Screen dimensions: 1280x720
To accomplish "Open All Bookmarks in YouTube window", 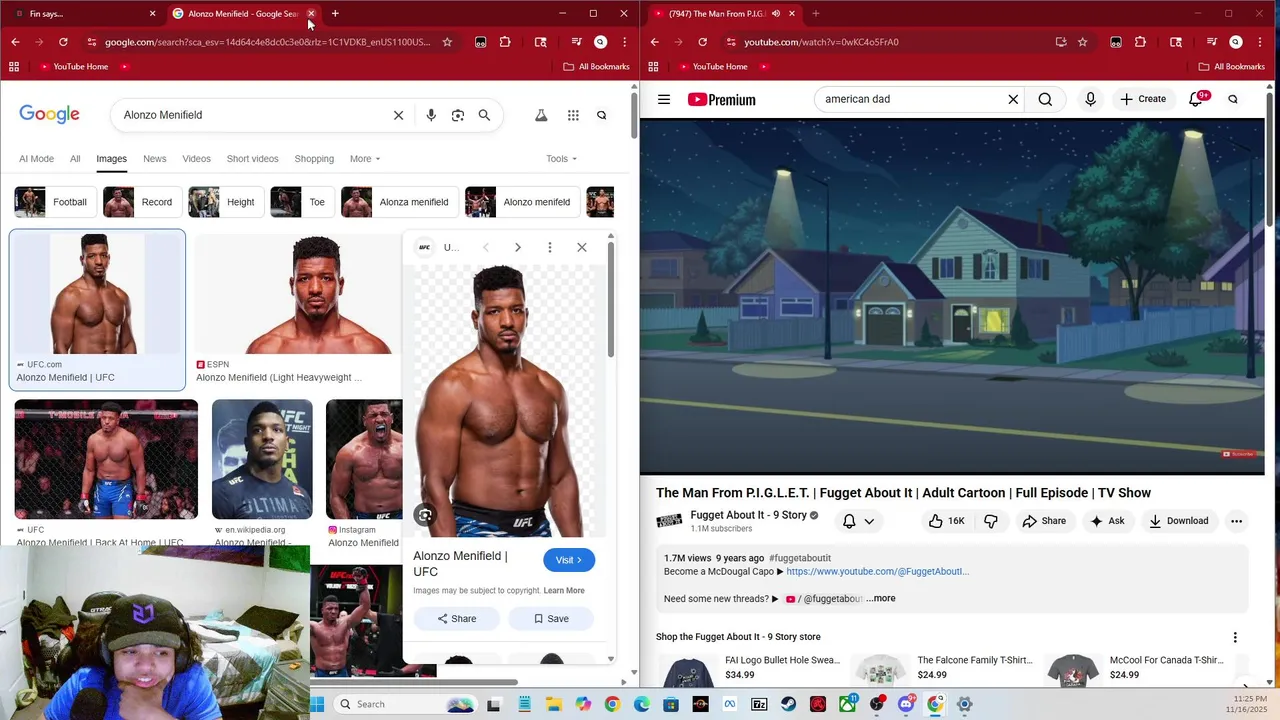I will click(x=1231, y=67).
